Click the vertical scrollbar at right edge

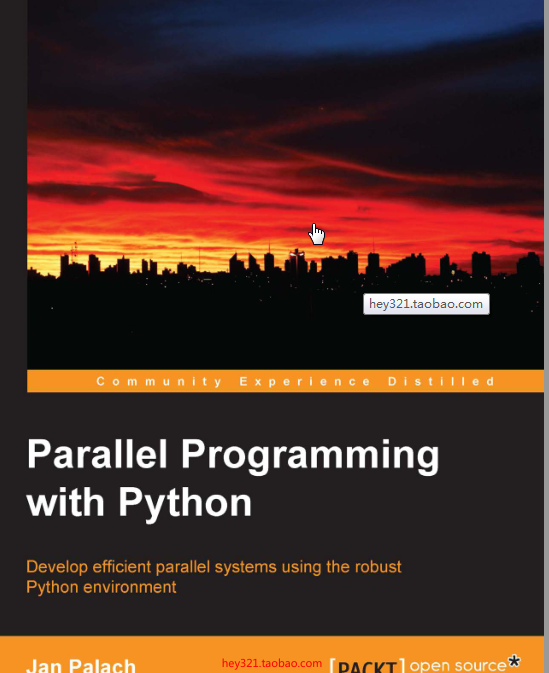tap(546, 336)
